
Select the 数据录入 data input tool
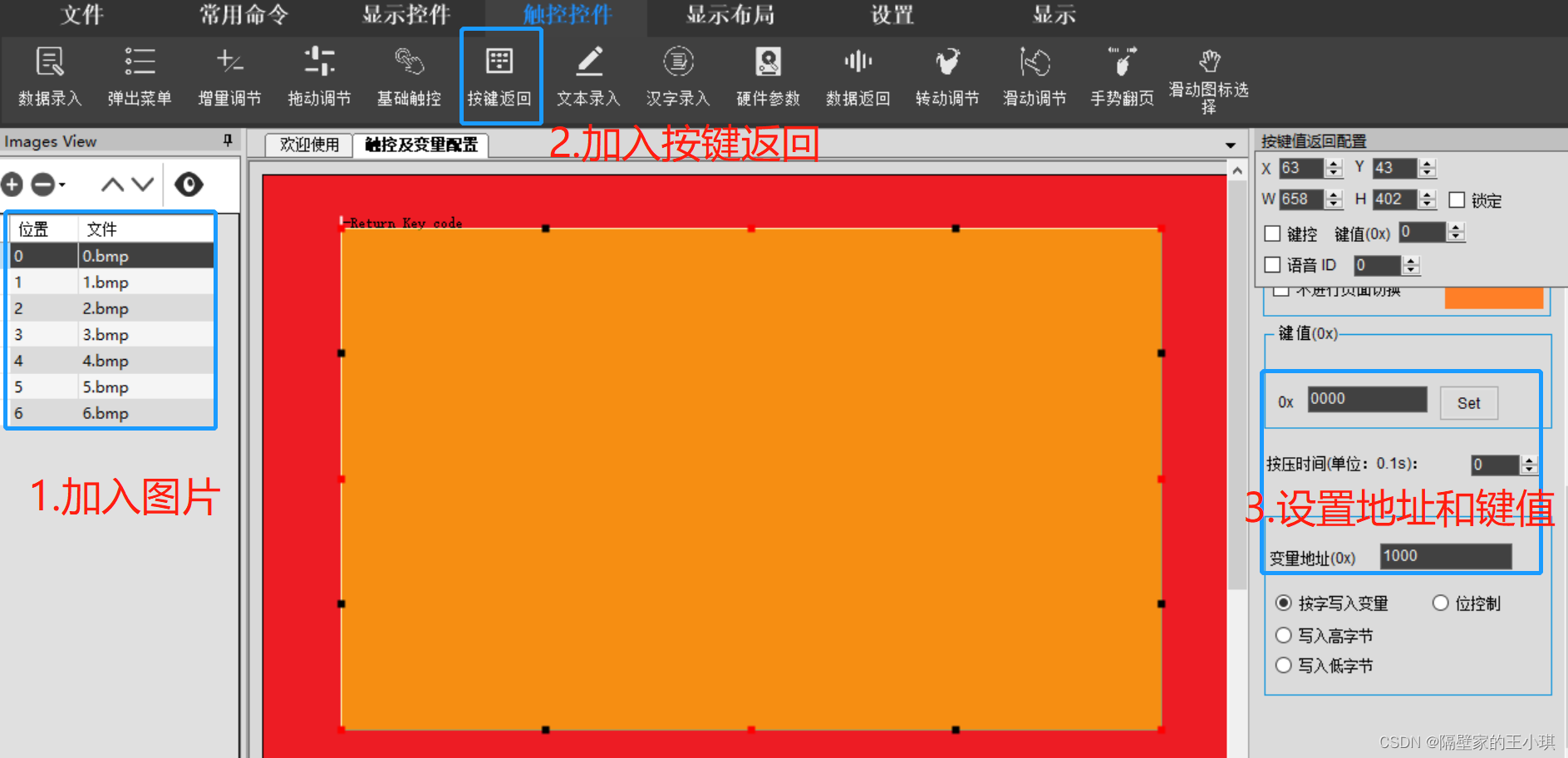[50, 77]
